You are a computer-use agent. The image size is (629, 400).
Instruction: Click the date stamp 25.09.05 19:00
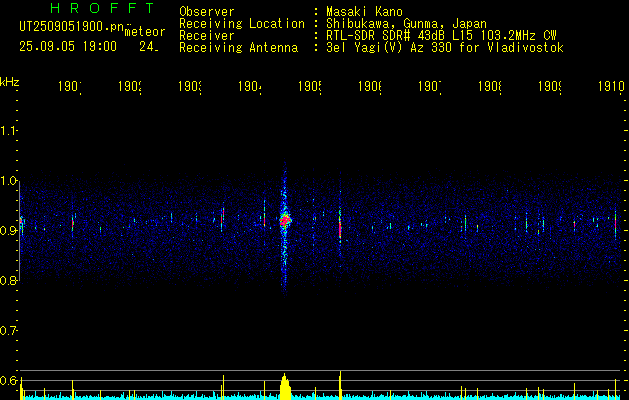68,47
